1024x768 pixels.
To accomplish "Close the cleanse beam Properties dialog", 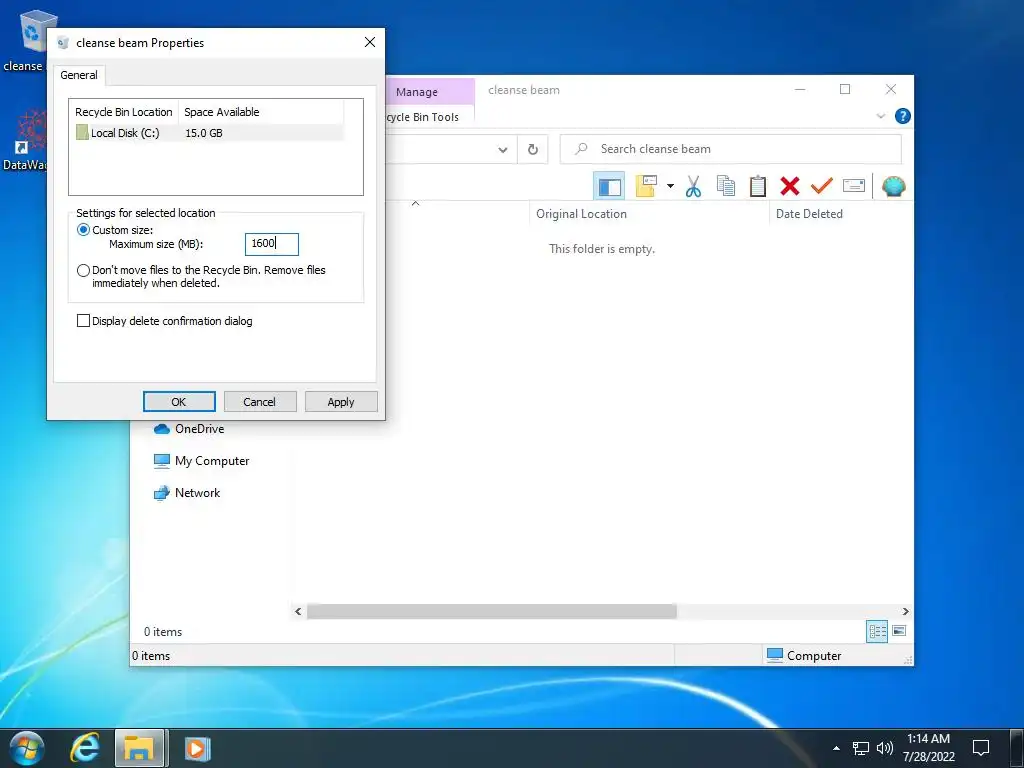I will [370, 42].
